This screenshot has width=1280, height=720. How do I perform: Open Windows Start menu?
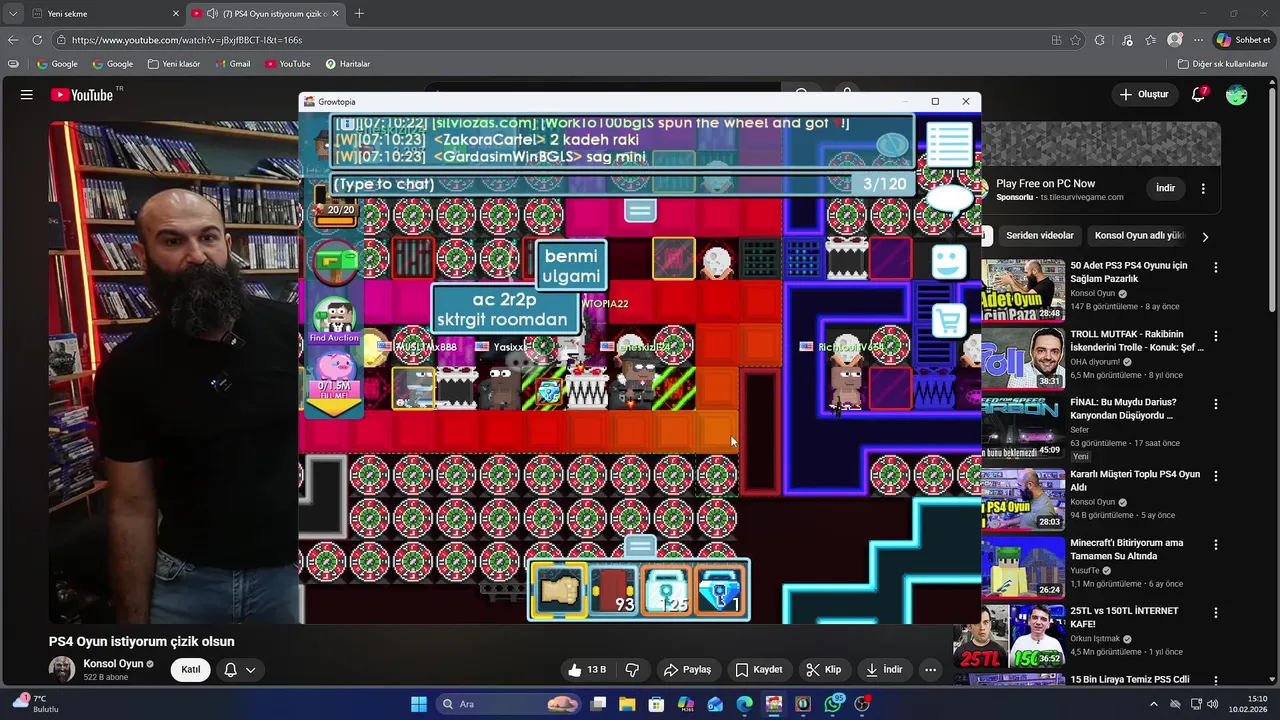[419, 704]
